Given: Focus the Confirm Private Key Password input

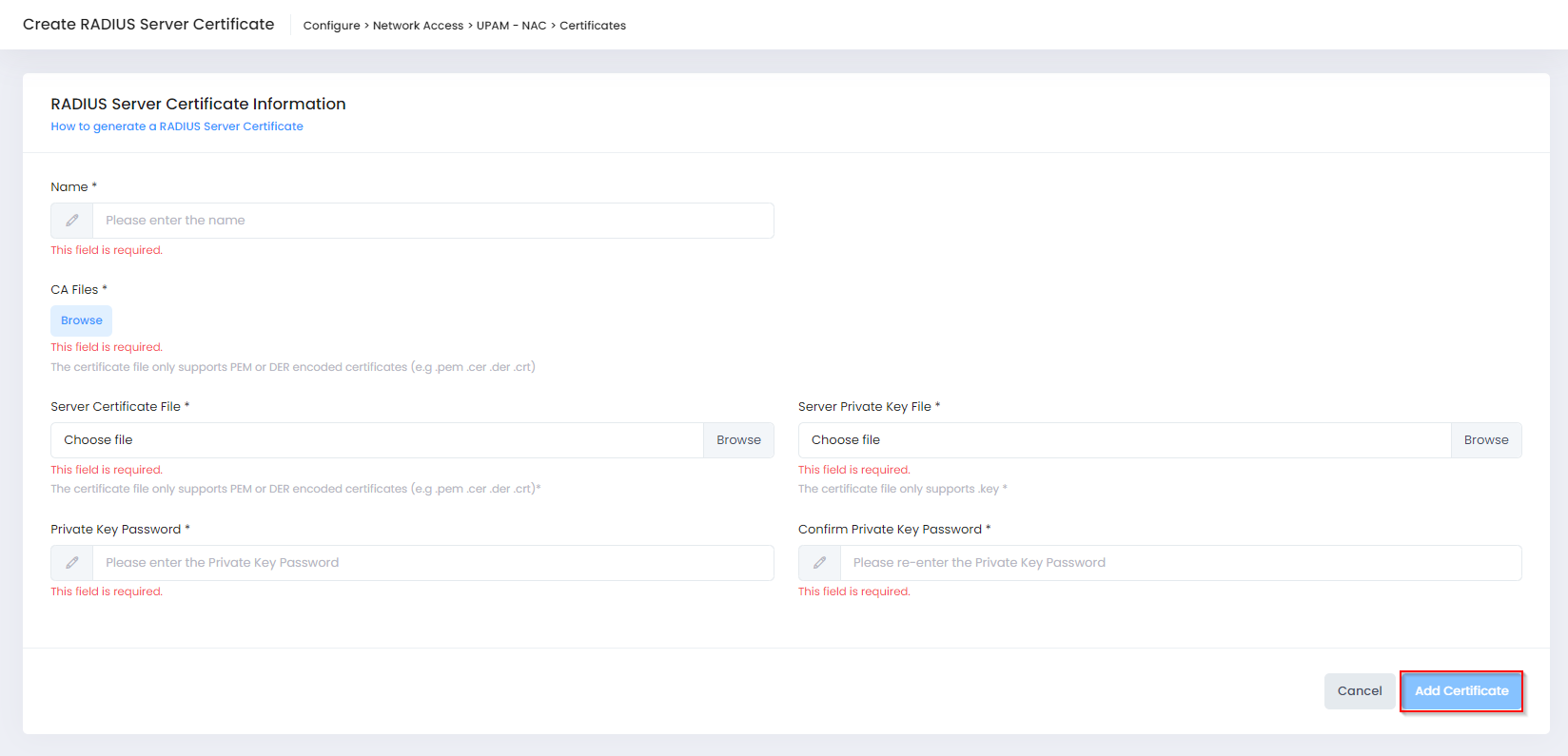Looking at the screenshot, I should [x=1180, y=563].
